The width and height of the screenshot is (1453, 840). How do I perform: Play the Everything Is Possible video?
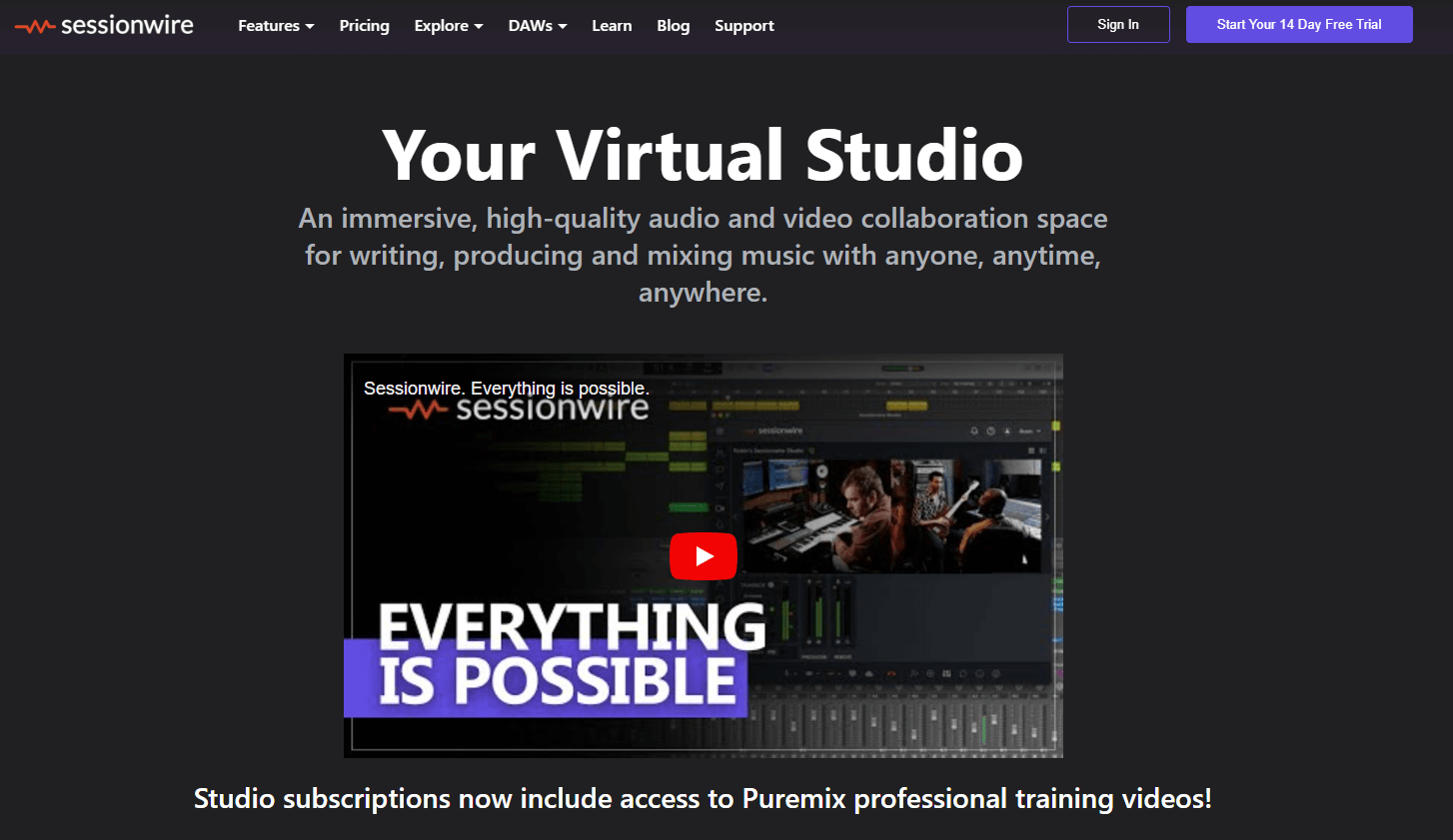[x=704, y=555]
